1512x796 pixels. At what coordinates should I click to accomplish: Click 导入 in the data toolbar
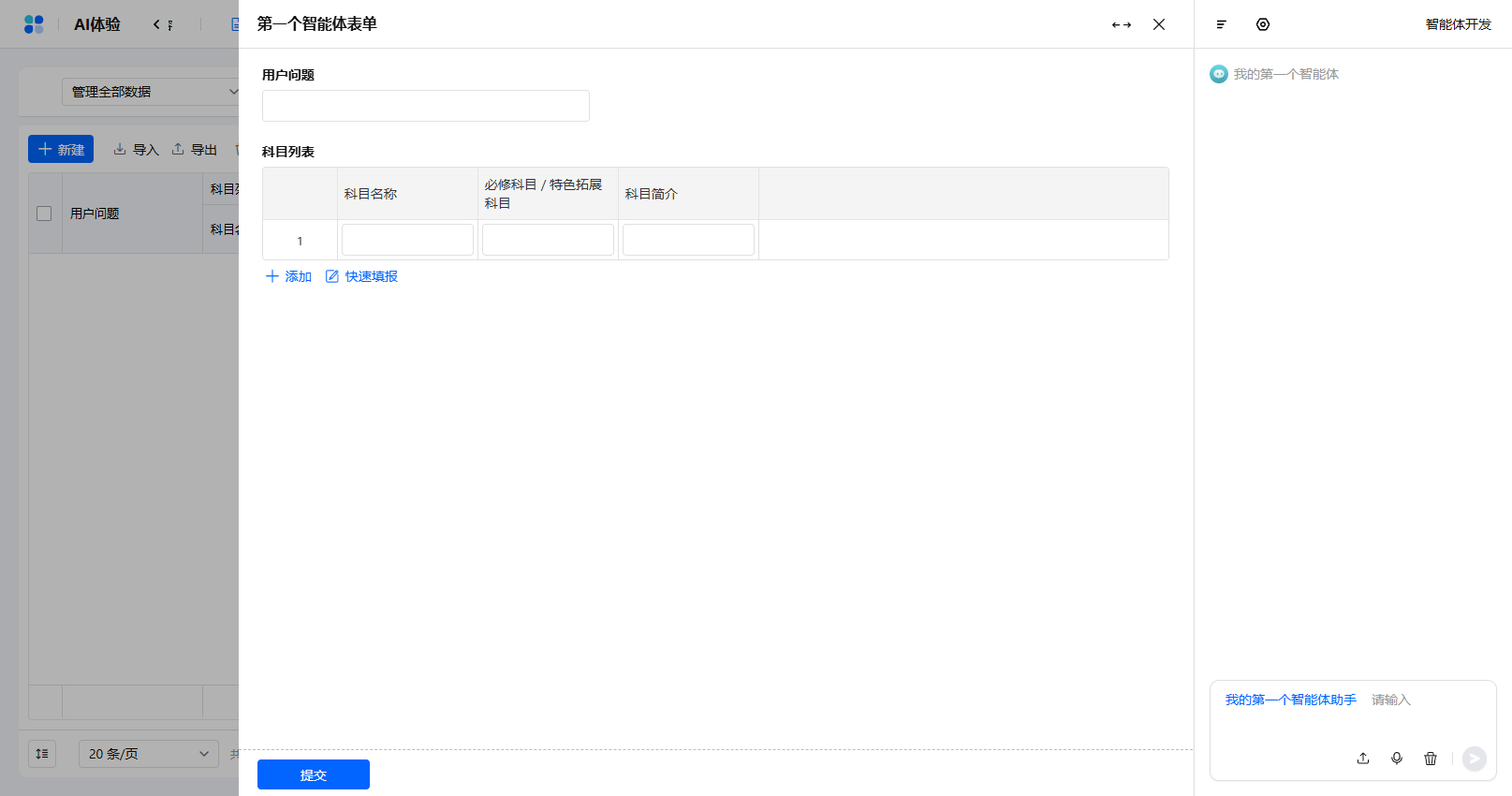coord(137,150)
